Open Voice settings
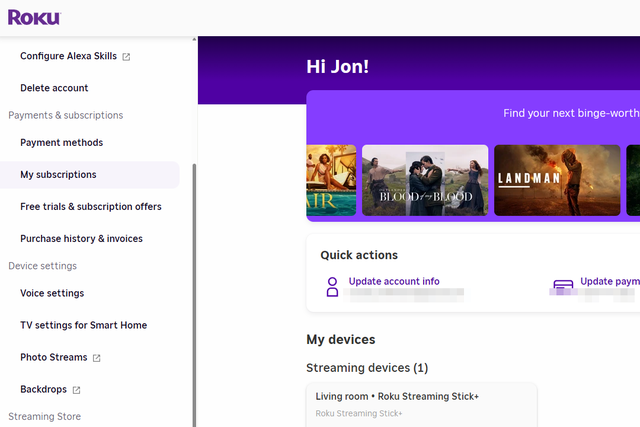The image size is (640, 427). tap(52, 293)
